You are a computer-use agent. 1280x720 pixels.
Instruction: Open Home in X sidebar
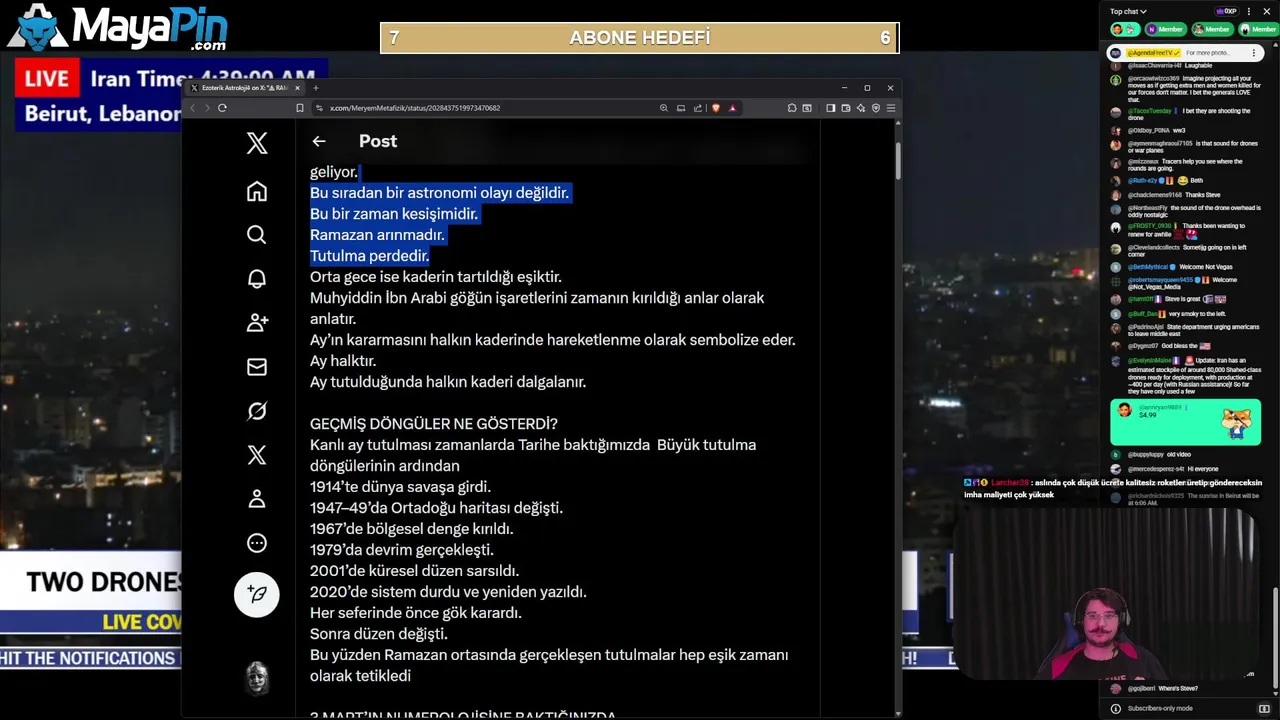pos(257,191)
